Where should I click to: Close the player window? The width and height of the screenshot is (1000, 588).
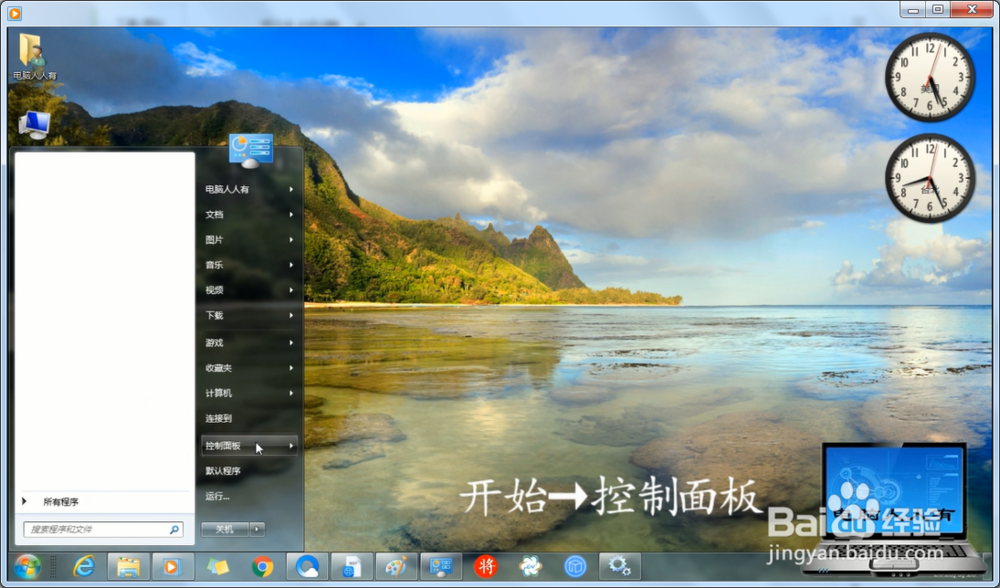[x=971, y=10]
